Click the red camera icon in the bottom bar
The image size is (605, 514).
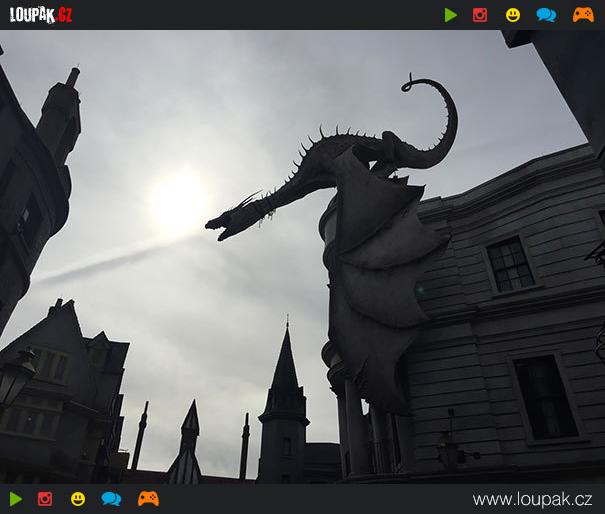45,499
